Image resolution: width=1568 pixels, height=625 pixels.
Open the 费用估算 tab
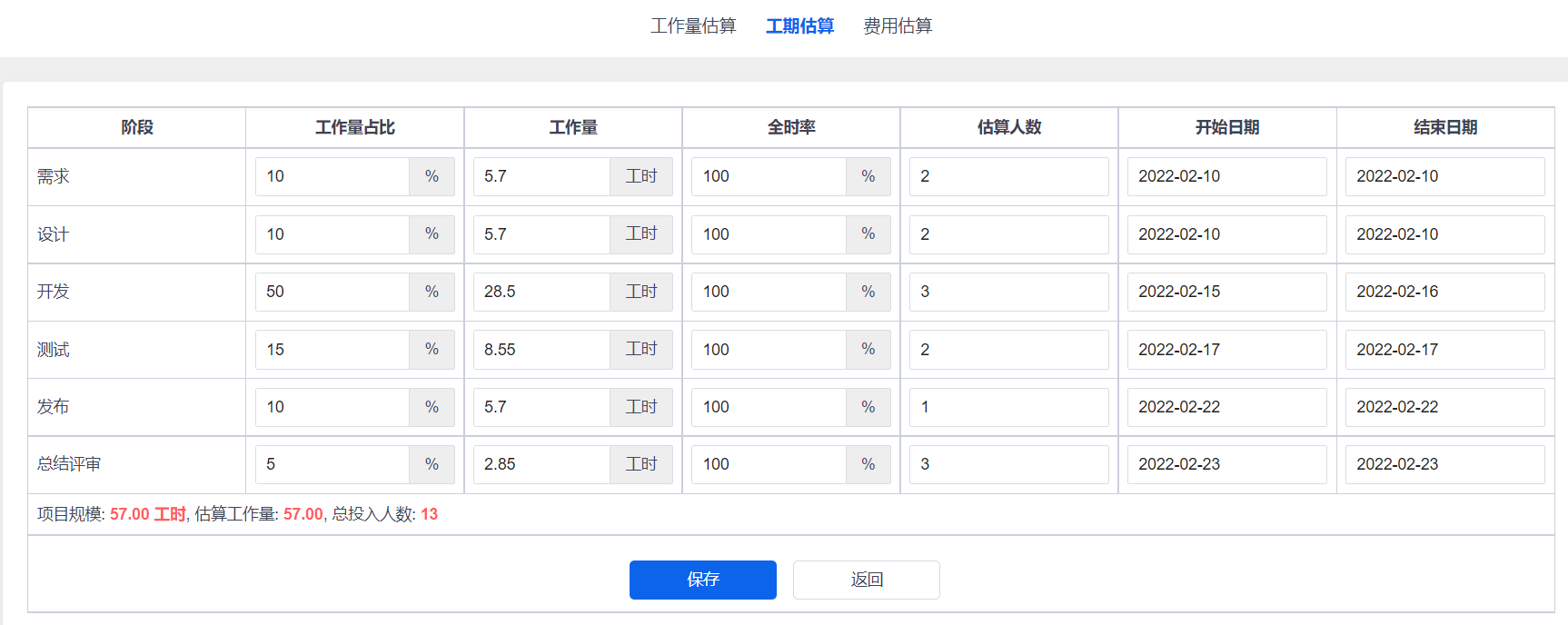click(x=898, y=26)
